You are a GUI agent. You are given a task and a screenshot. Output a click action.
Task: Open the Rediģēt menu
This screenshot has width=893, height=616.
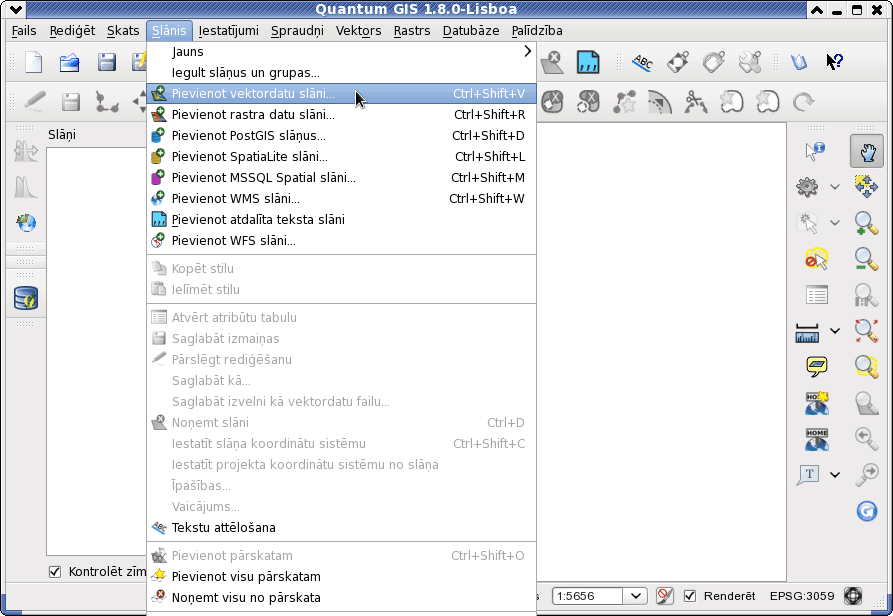click(72, 31)
